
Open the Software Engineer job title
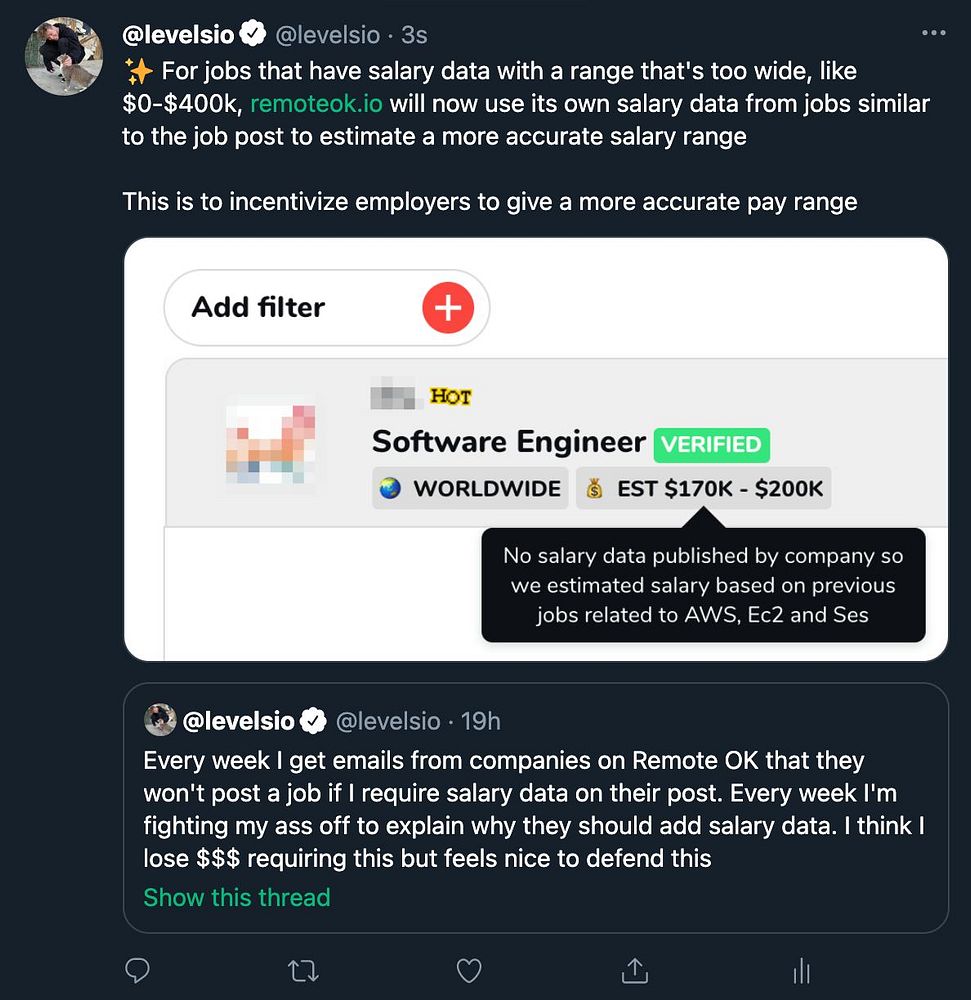pyautogui.click(x=508, y=442)
